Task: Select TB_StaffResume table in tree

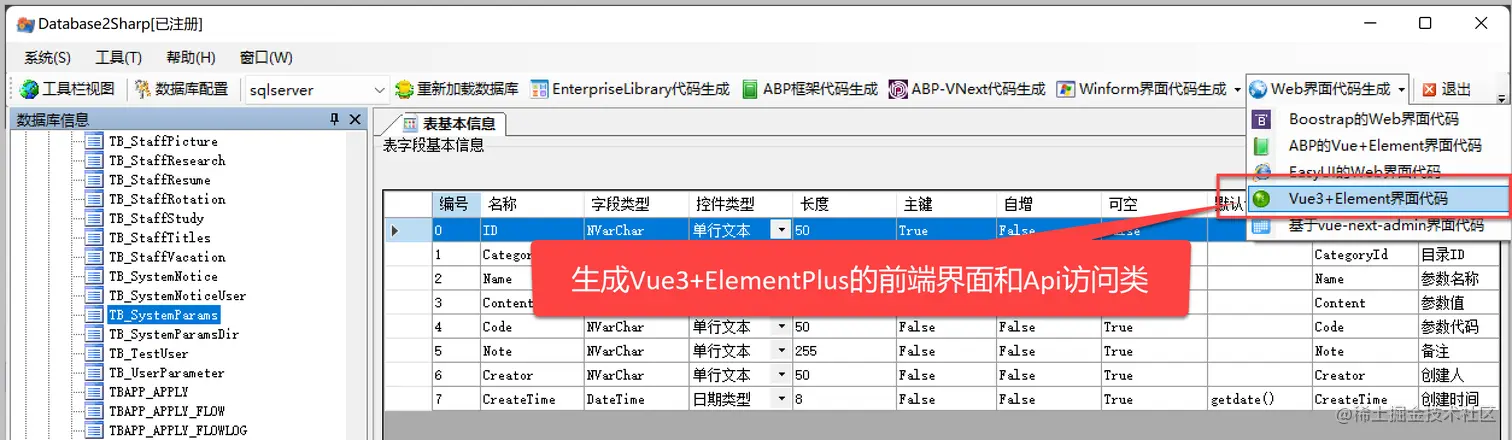Action: (x=160, y=180)
